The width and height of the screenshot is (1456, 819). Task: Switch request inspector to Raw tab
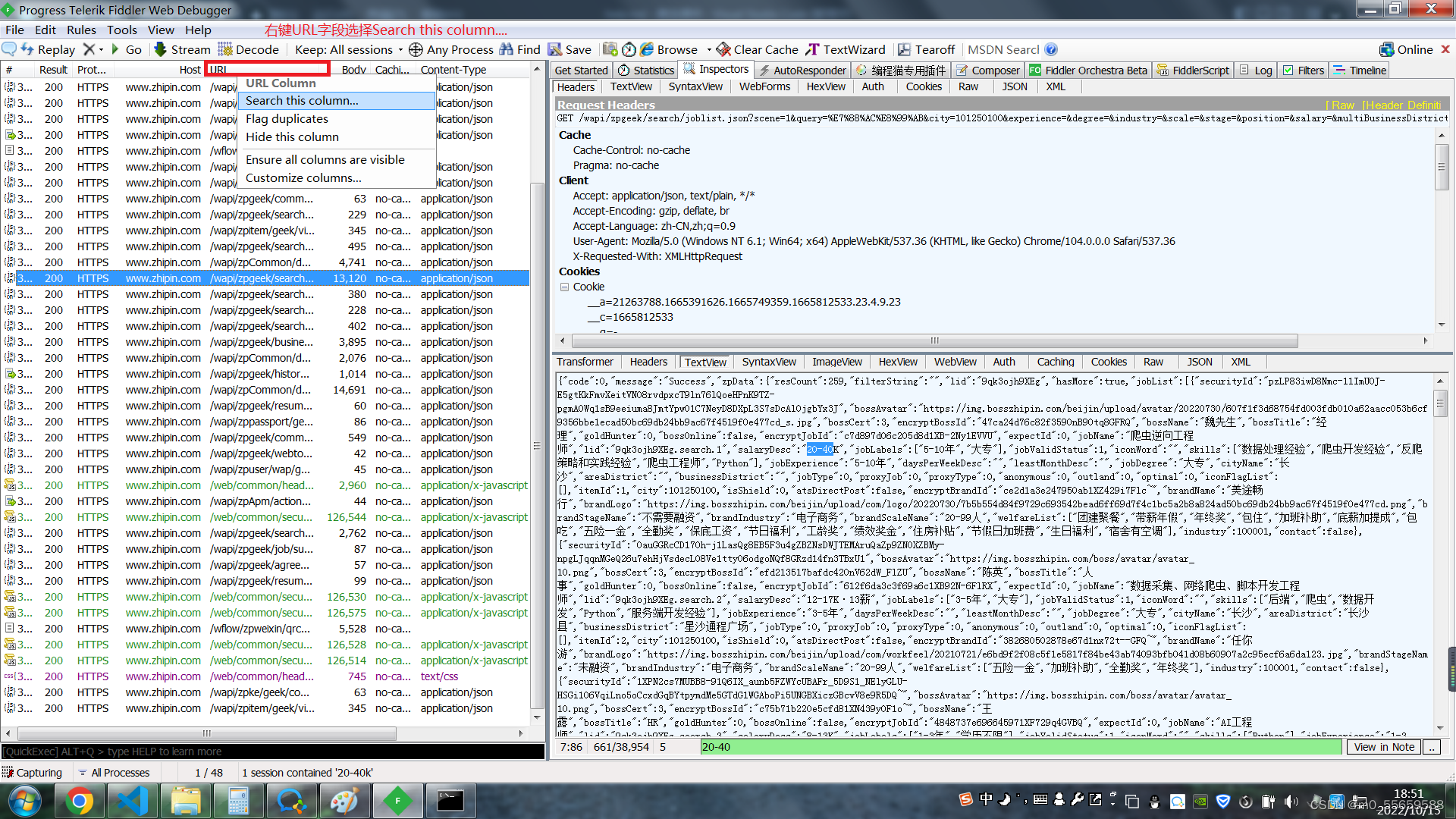[x=968, y=86]
